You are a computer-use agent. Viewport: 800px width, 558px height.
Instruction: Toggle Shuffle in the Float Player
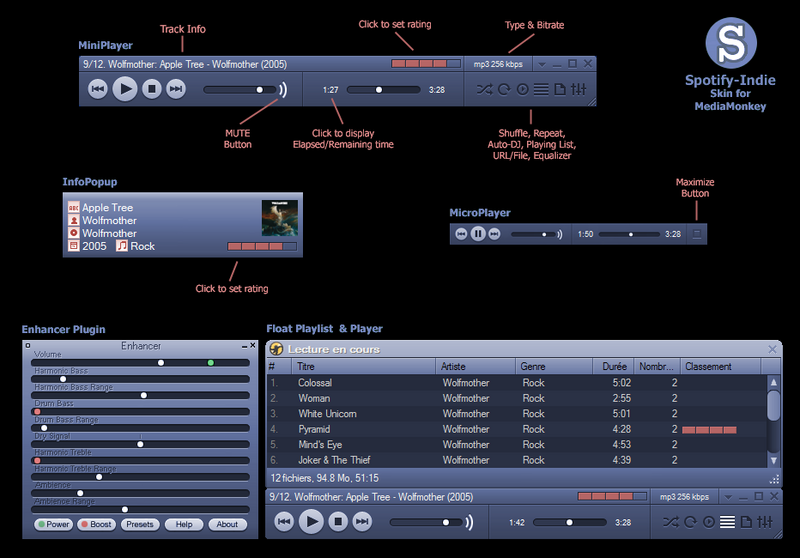(671, 522)
